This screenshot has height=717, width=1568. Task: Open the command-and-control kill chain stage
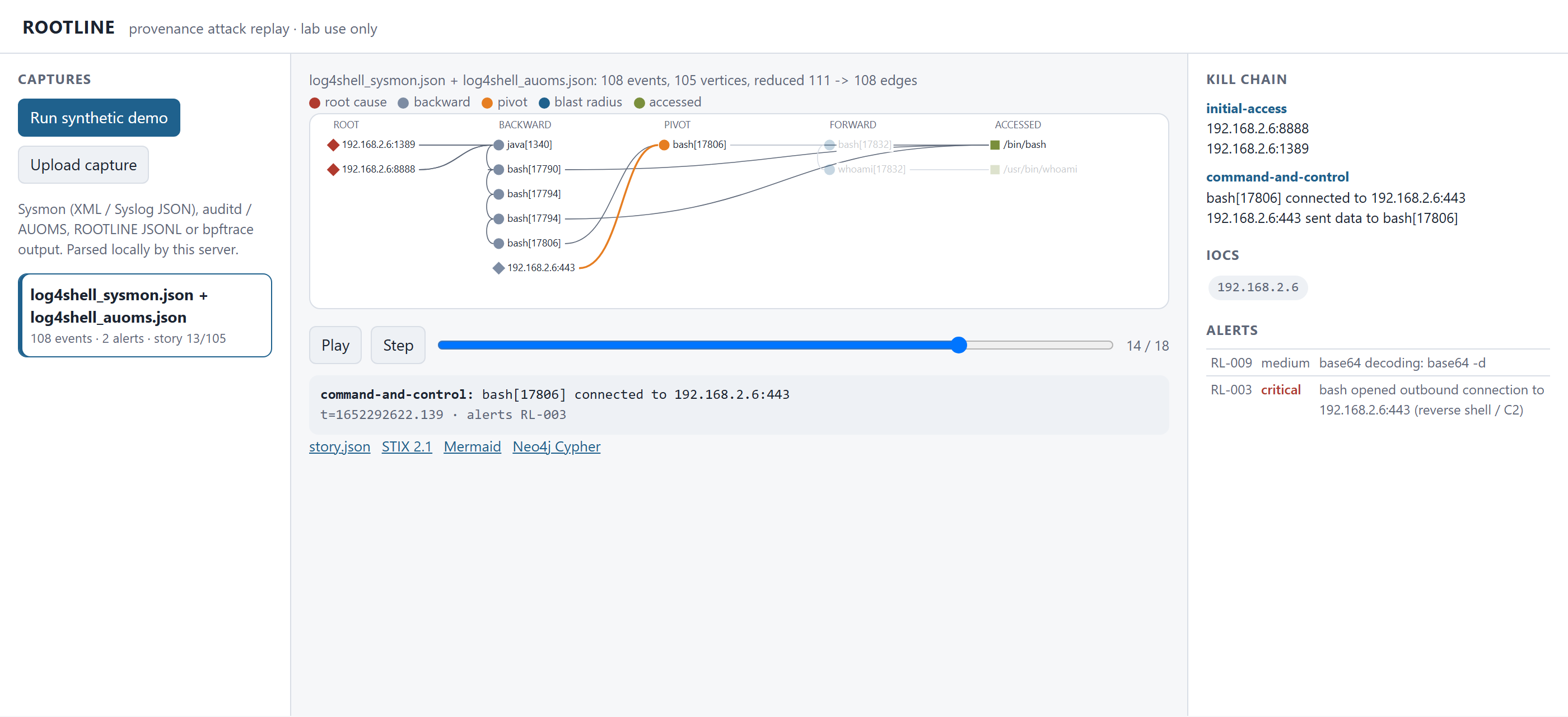(1277, 176)
